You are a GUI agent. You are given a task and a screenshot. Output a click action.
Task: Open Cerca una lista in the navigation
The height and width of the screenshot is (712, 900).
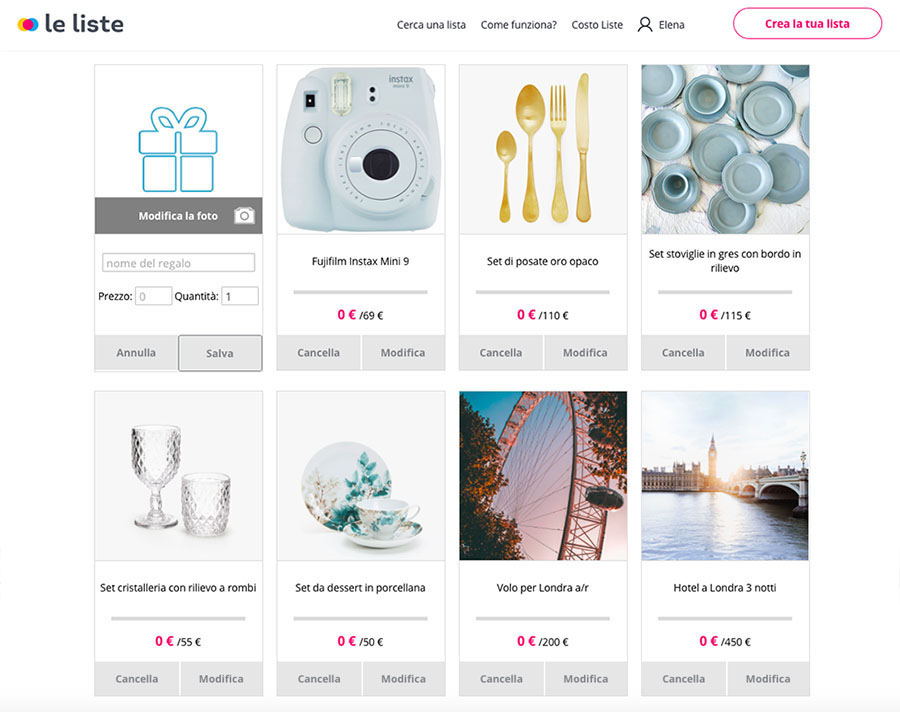[x=431, y=25]
